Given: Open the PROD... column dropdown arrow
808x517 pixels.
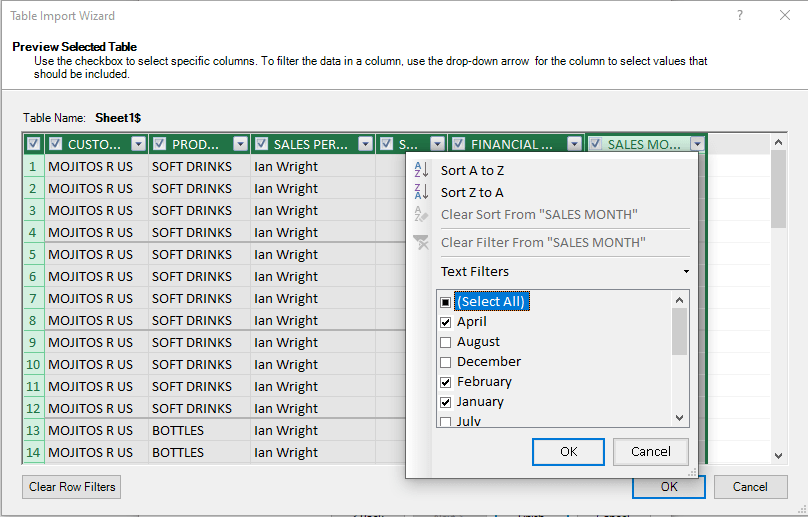Looking at the screenshot, I should pos(240,144).
